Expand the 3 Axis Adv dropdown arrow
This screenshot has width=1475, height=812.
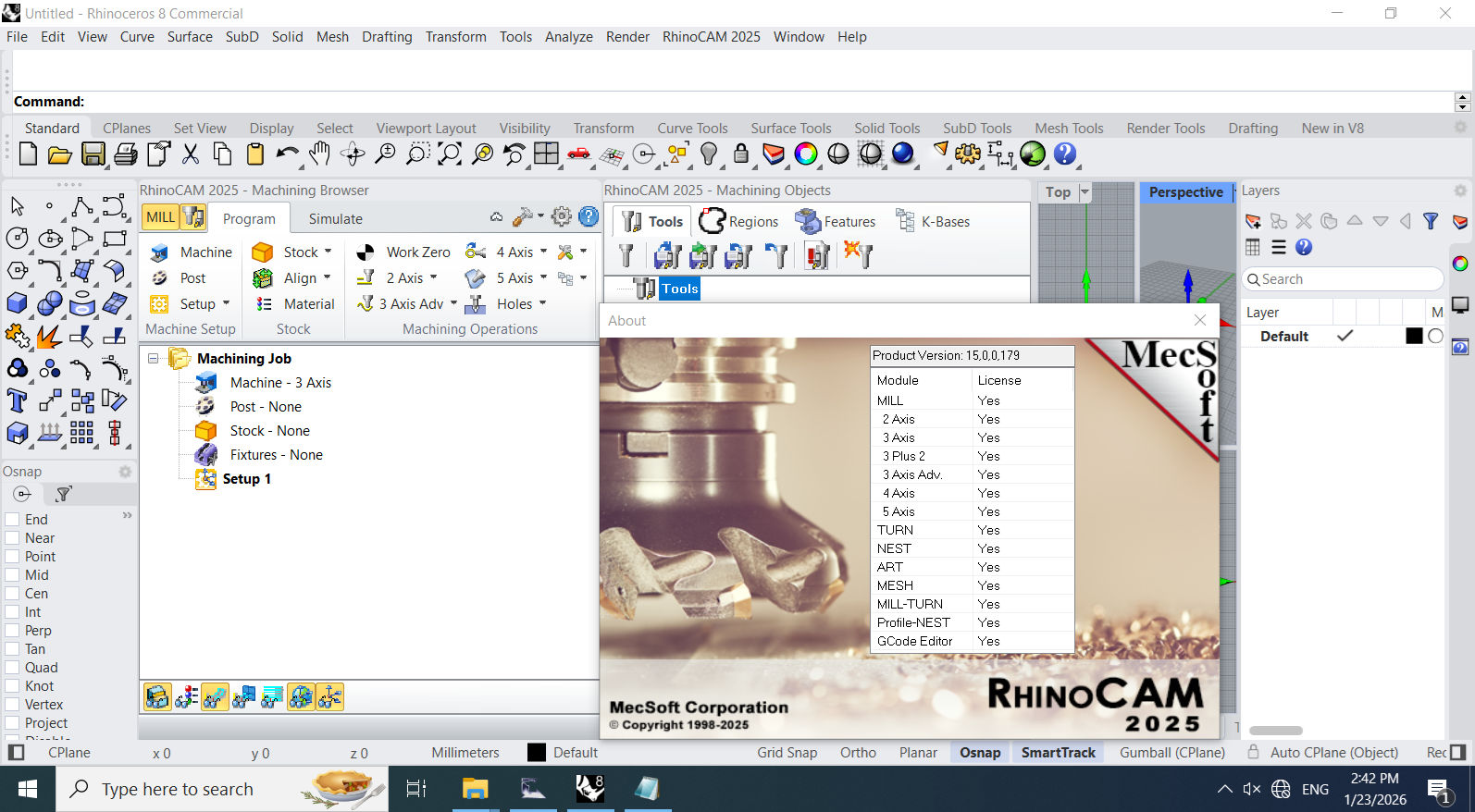click(x=453, y=303)
